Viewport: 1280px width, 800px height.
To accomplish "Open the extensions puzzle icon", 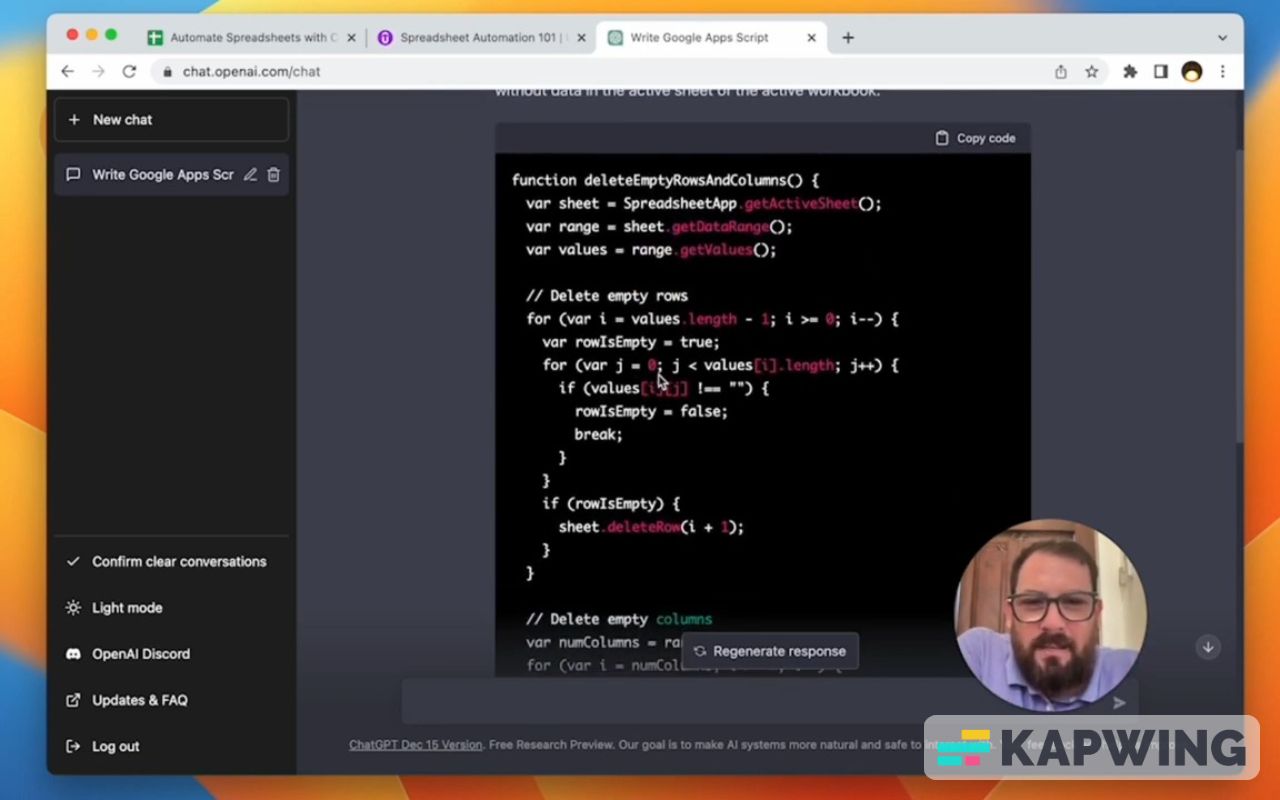I will pos(1130,72).
